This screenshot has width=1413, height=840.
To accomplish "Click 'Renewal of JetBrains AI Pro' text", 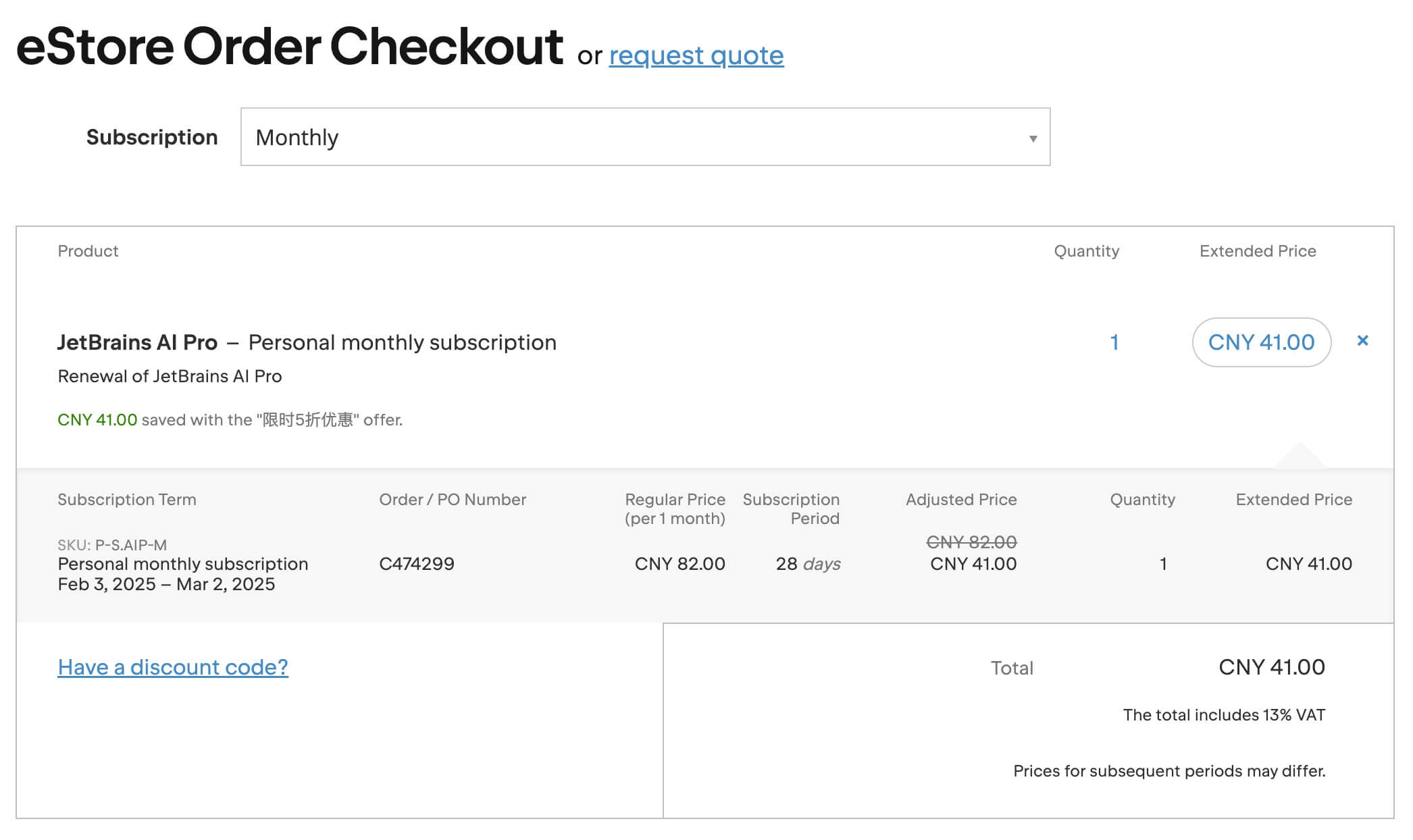I will [170, 376].
